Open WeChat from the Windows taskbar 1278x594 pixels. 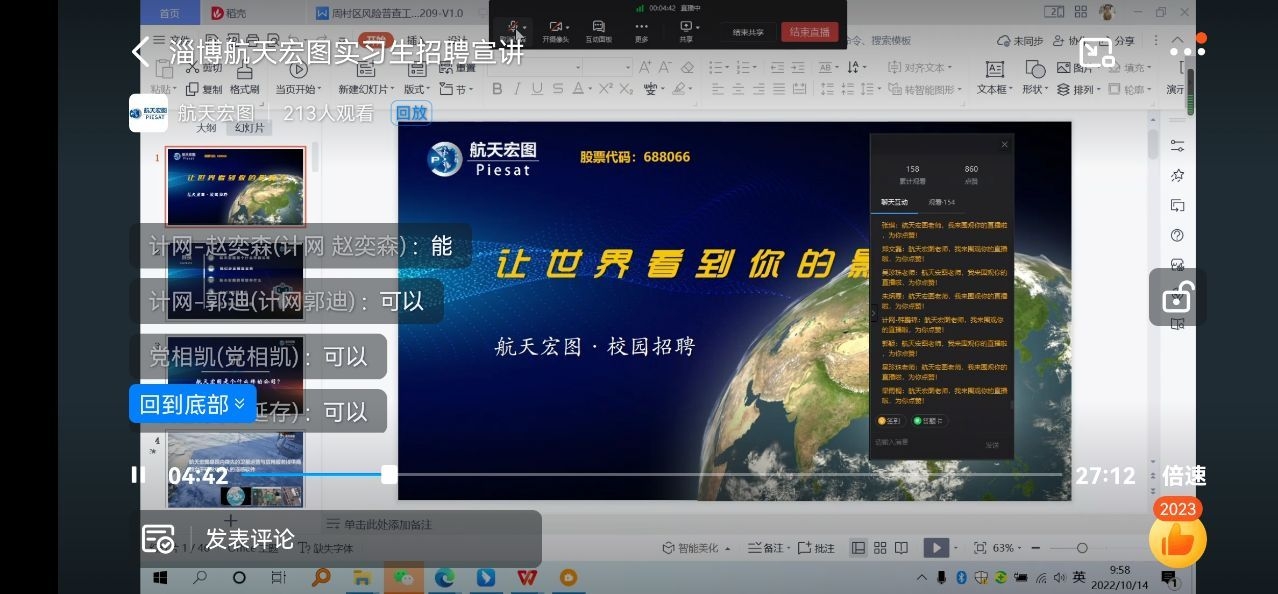point(403,578)
